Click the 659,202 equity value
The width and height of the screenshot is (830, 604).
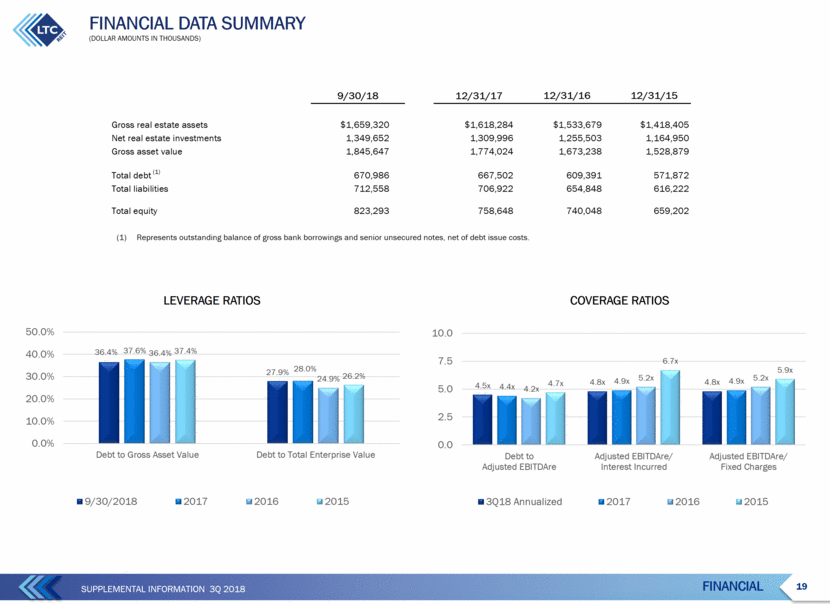point(671,211)
